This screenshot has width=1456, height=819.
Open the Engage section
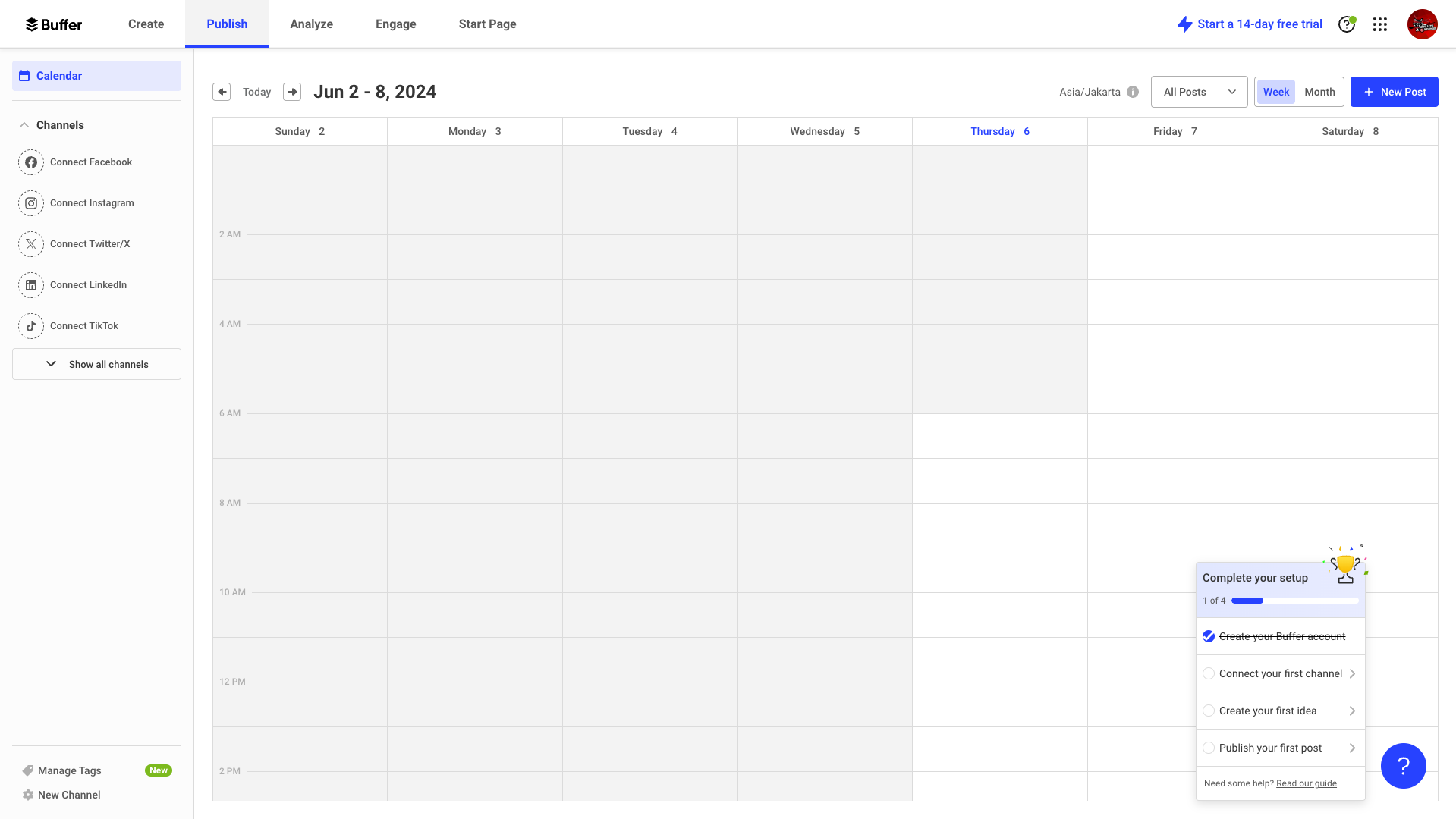[x=395, y=24]
